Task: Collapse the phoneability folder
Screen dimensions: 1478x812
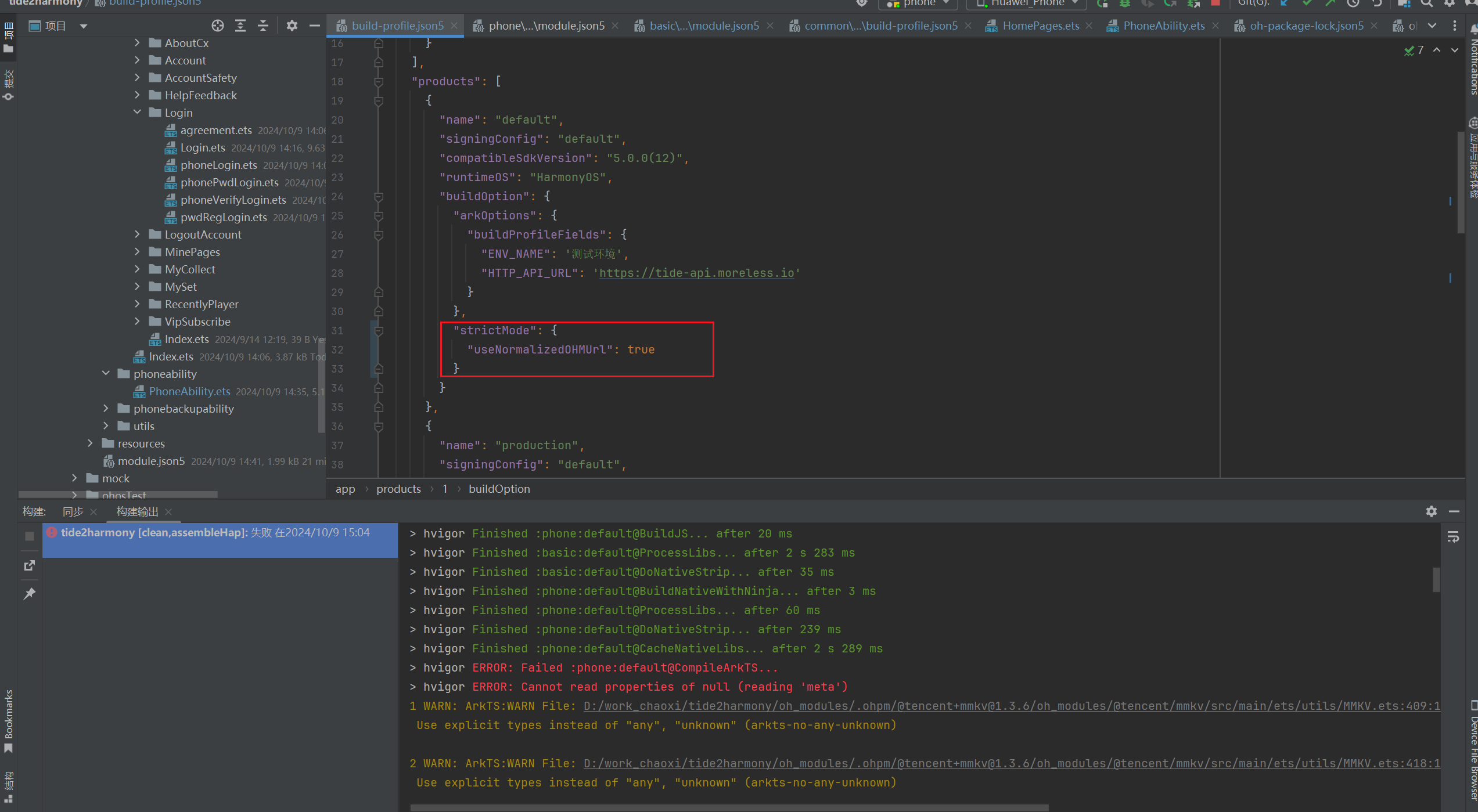Action: point(106,374)
